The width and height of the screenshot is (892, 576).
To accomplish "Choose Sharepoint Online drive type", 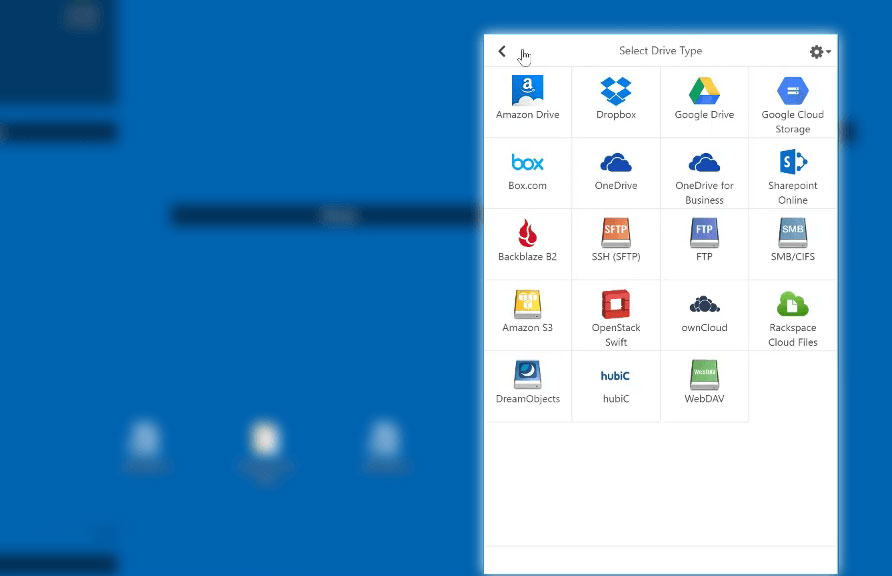I will coord(792,163).
